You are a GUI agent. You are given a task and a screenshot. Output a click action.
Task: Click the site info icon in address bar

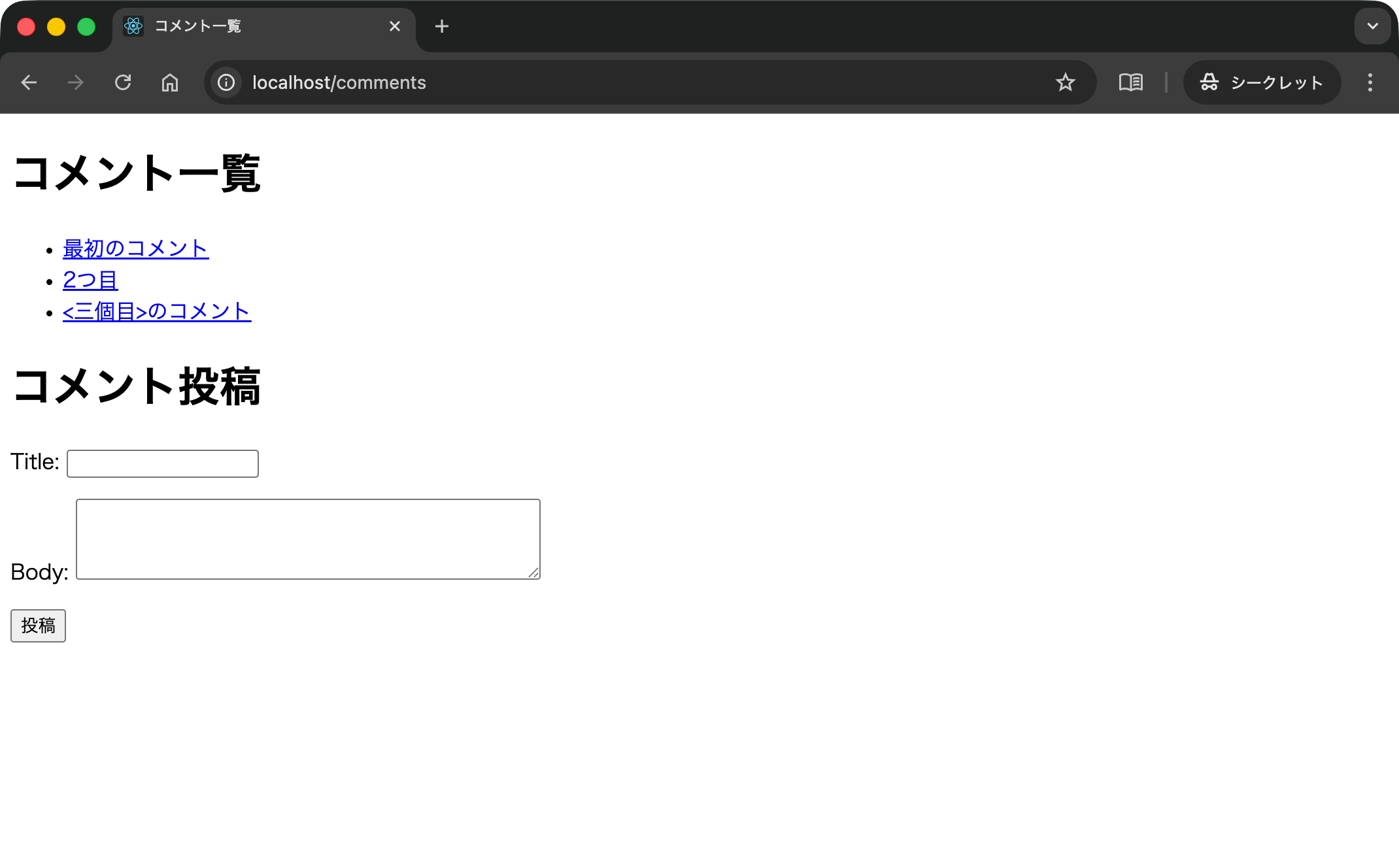[226, 82]
